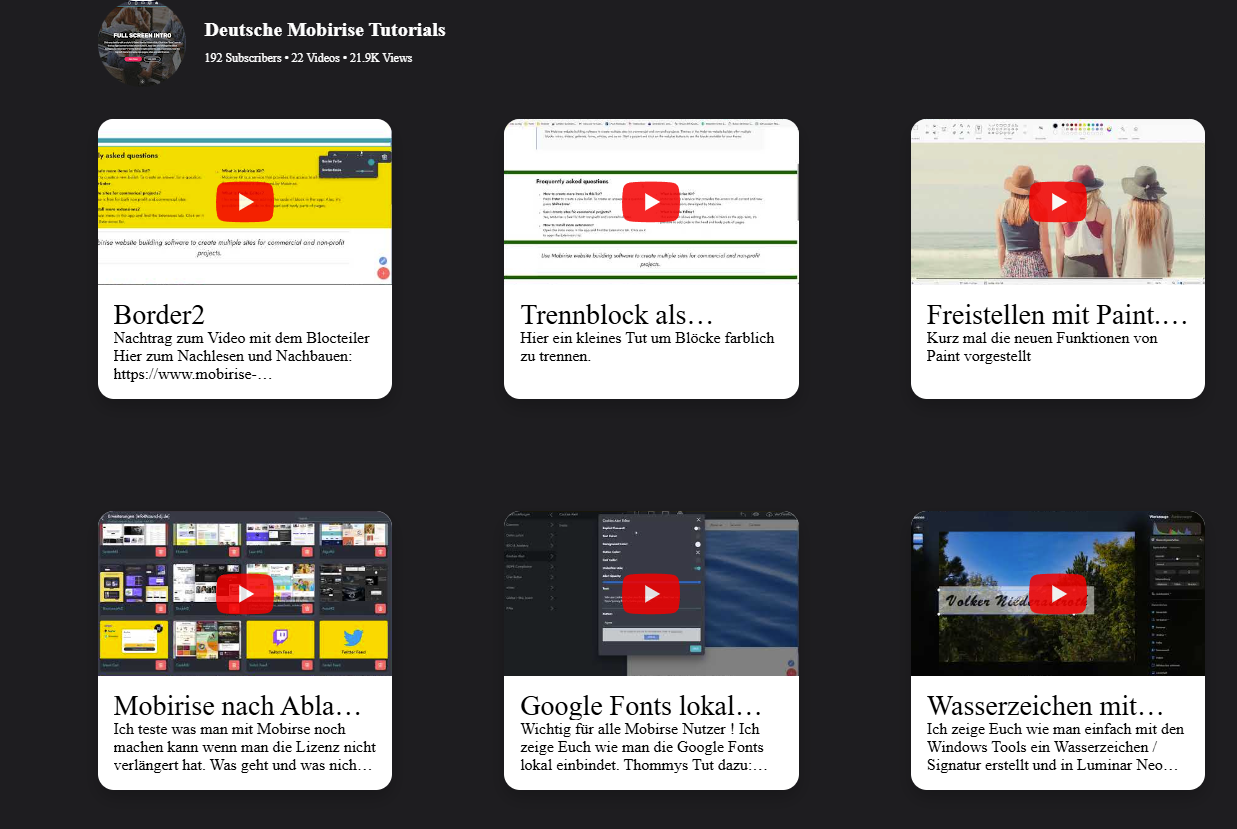Play the Mobirise nach Abla… video
Screen dimensions: 1237x829
coord(244,594)
